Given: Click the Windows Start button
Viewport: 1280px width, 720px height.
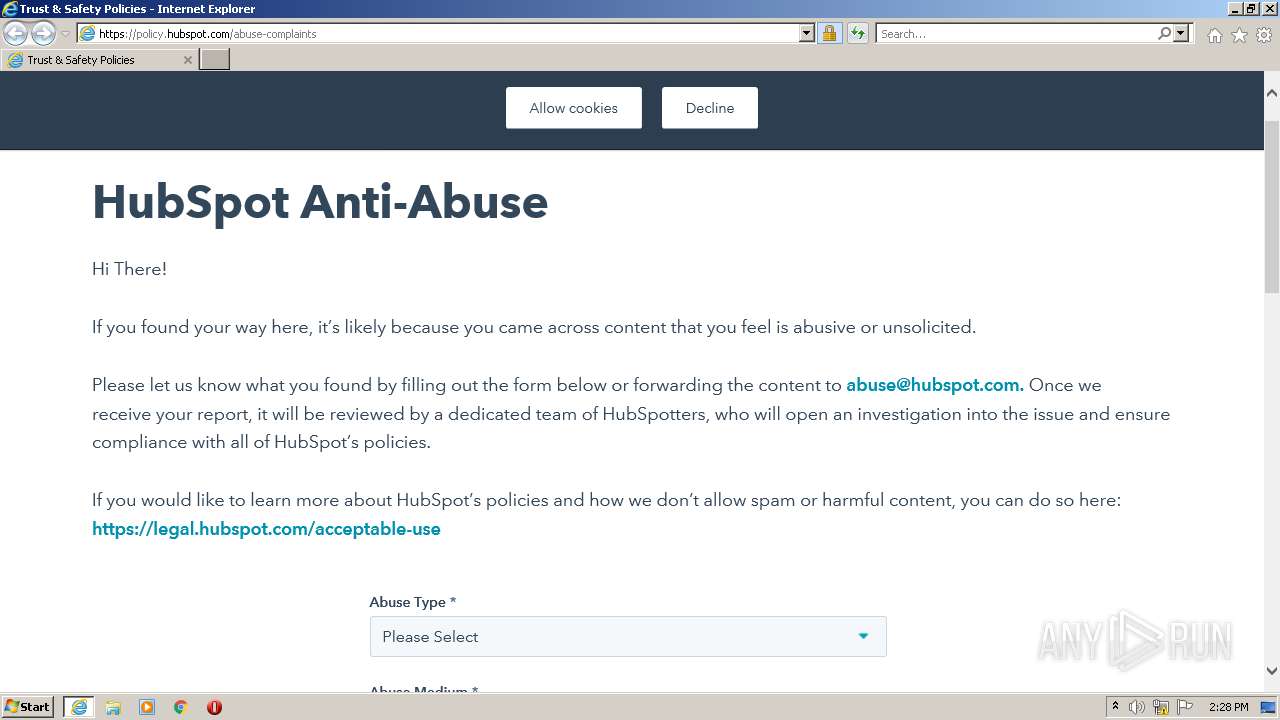Looking at the screenshot, I should (28, 707).
